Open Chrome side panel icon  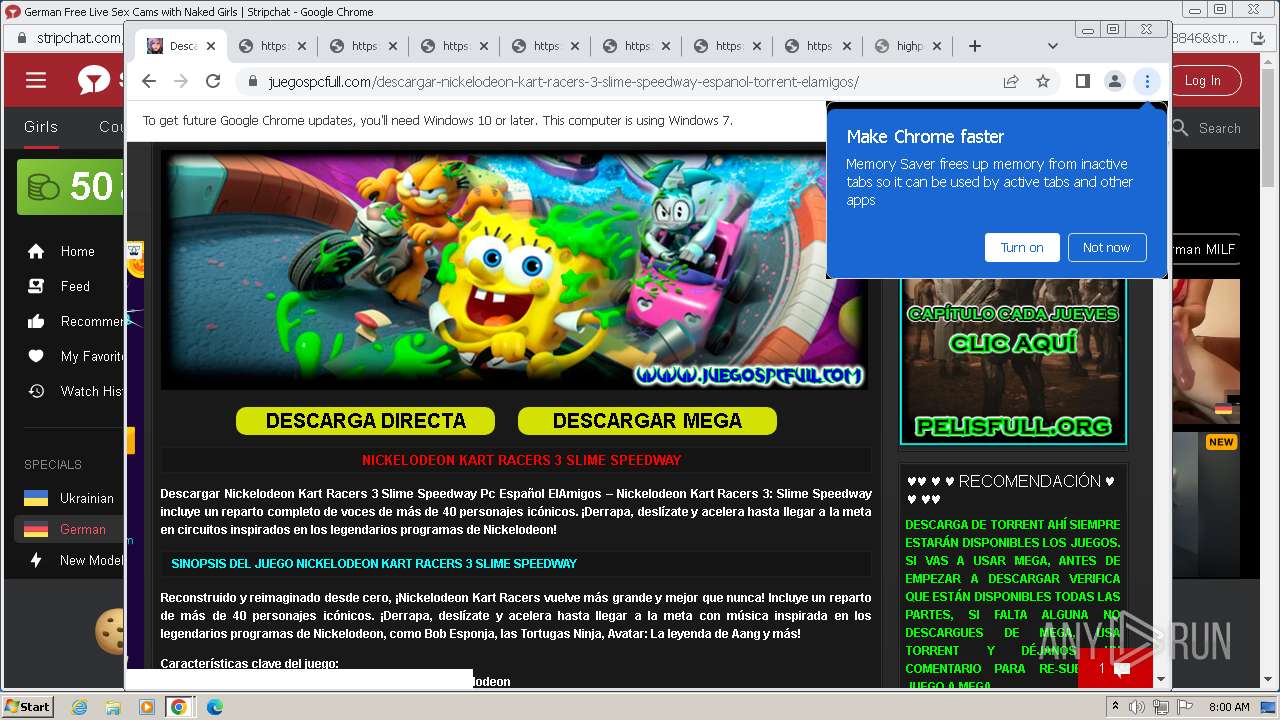[x=1082, y=82]
